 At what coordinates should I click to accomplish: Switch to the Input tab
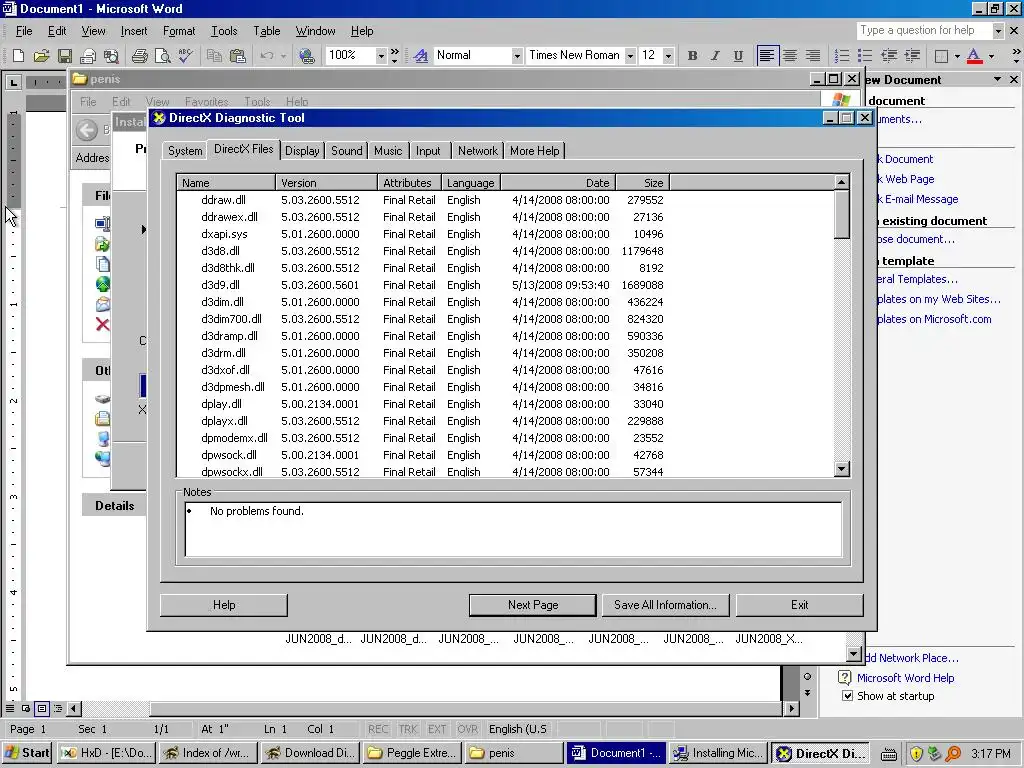click(428, 151)
